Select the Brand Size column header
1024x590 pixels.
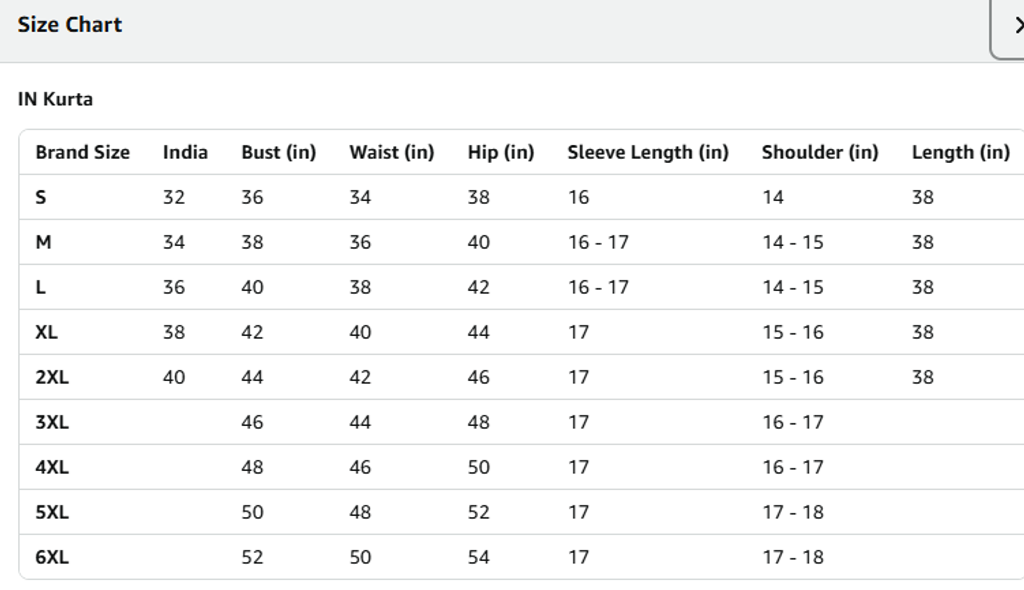click(82, 152)
